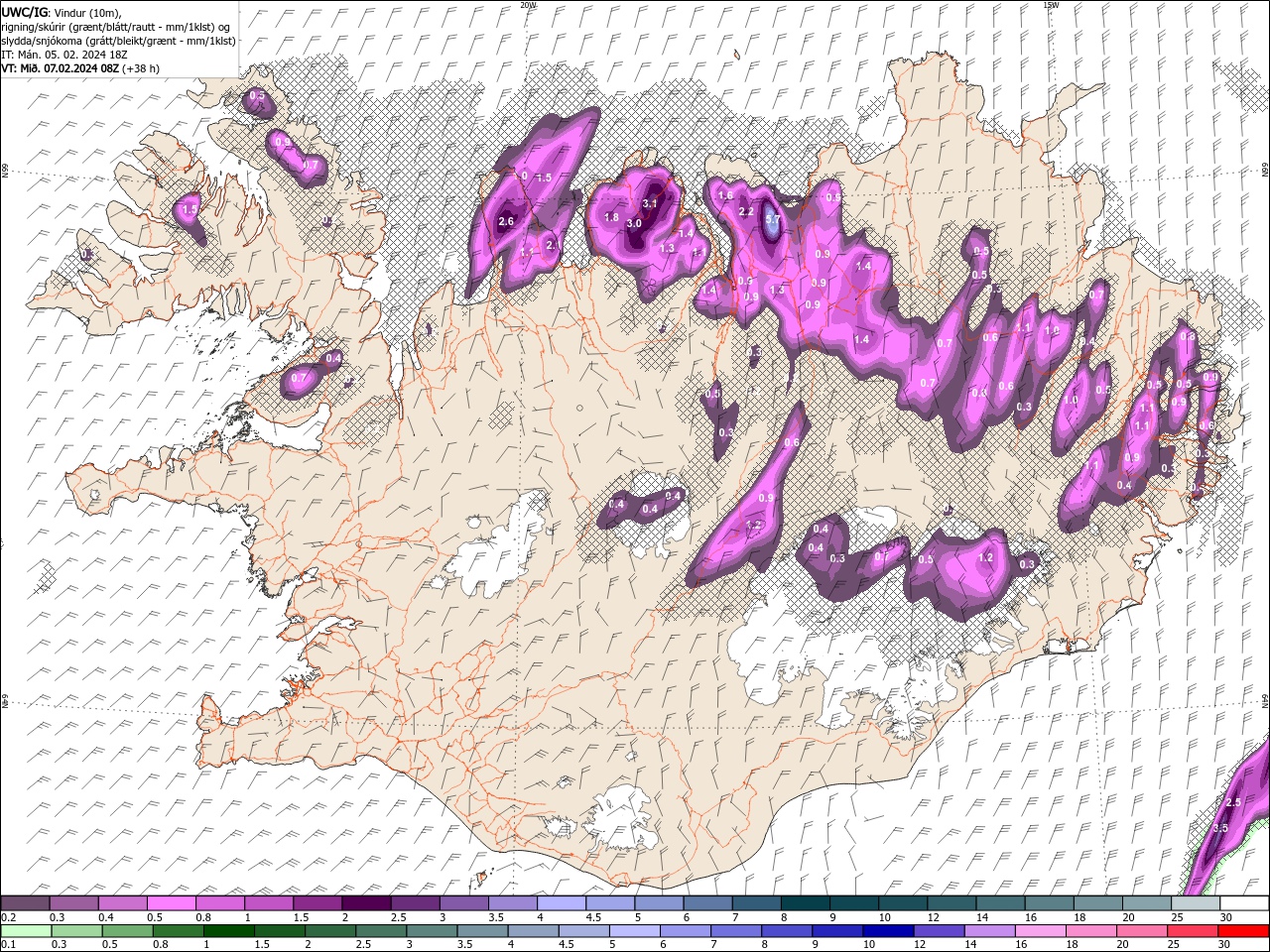Select white snow swatch between 25 and 30
The width and height of the screenshot is (1270, 952).
tap(1195, 903)
